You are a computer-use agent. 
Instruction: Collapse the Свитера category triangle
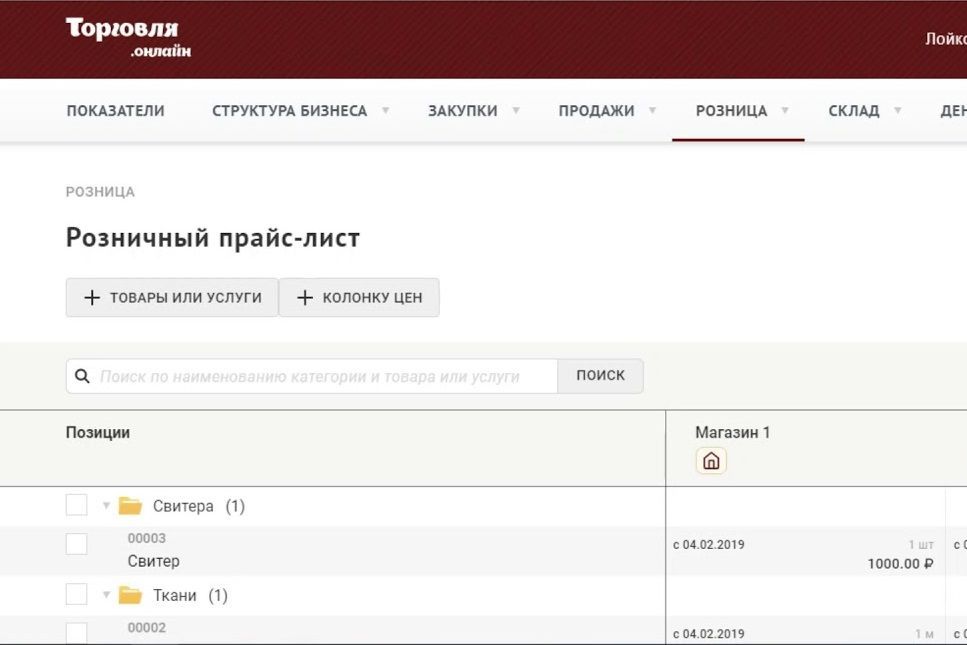tap(106, 506)
